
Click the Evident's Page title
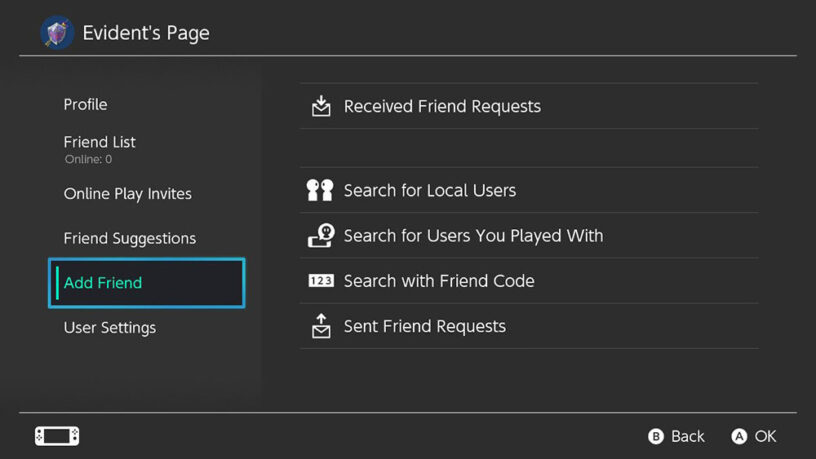coord(146,33)
